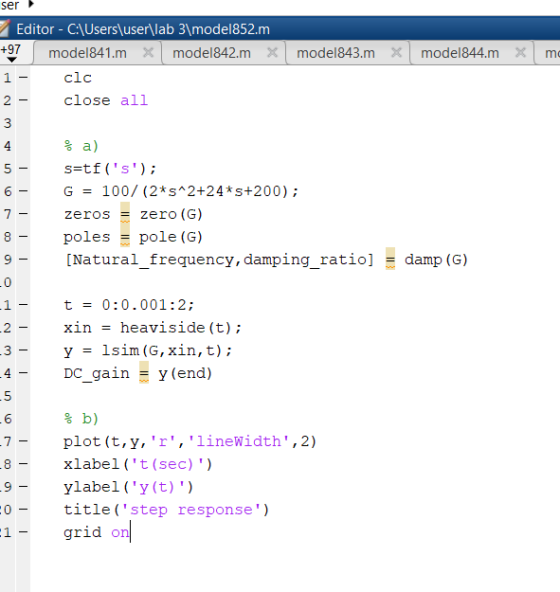Click the keyword 'all' after close
Viewport: 560px width, 592px height.
coord(134,101)
